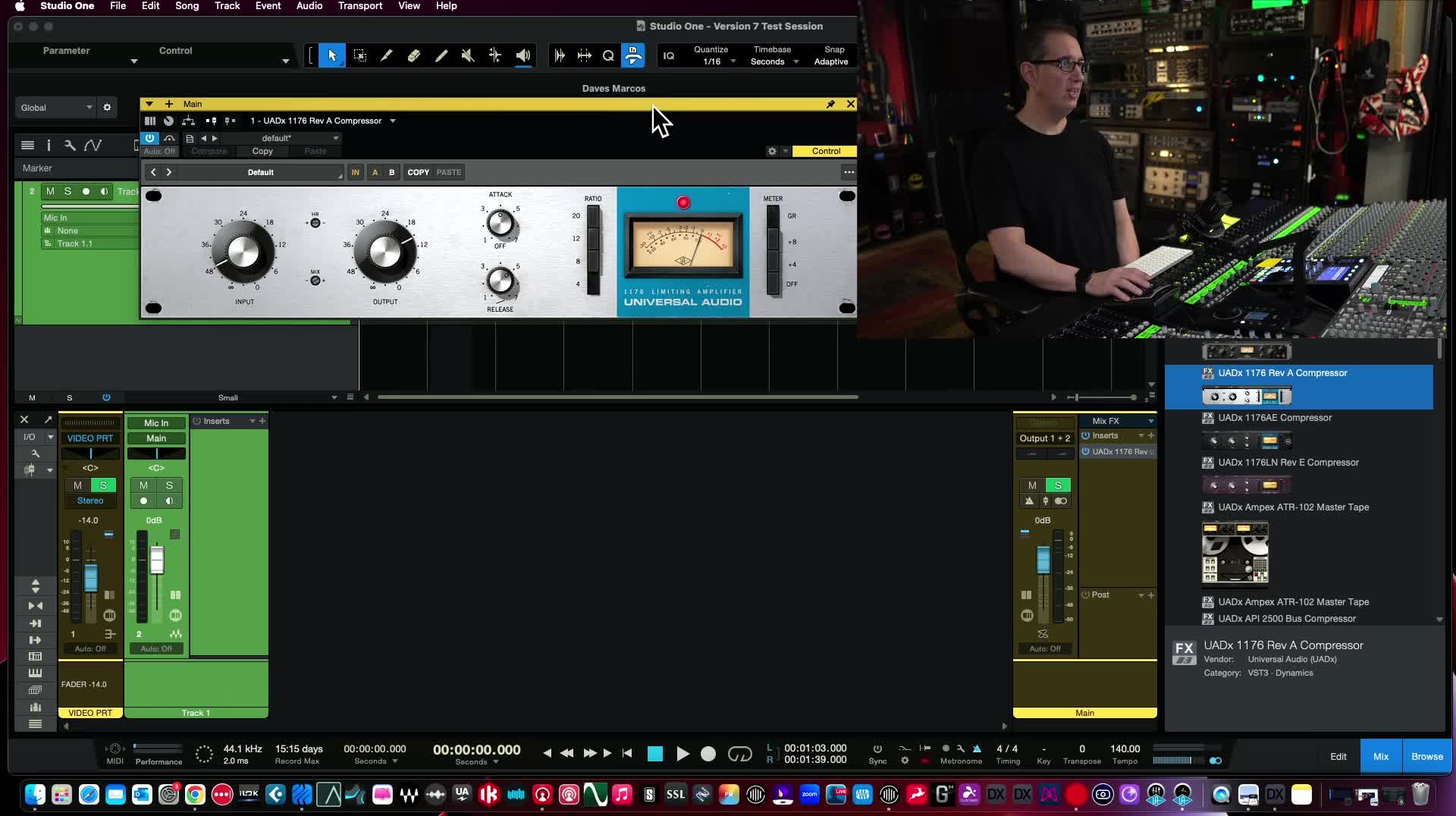1456x816 pixels.
Task: Click the Copy button under the preset name
Action: [x=262, y=151]
